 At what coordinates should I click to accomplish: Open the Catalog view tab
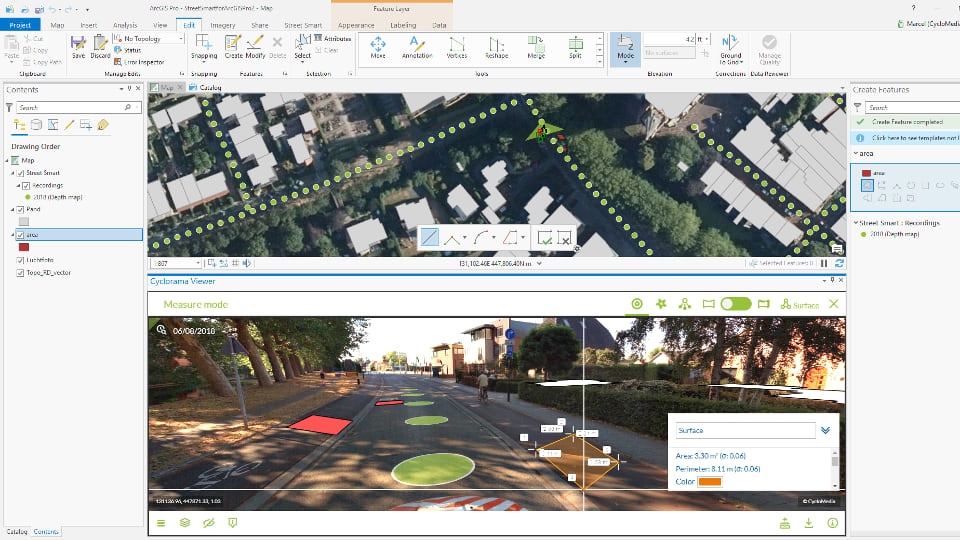point(205,88)
